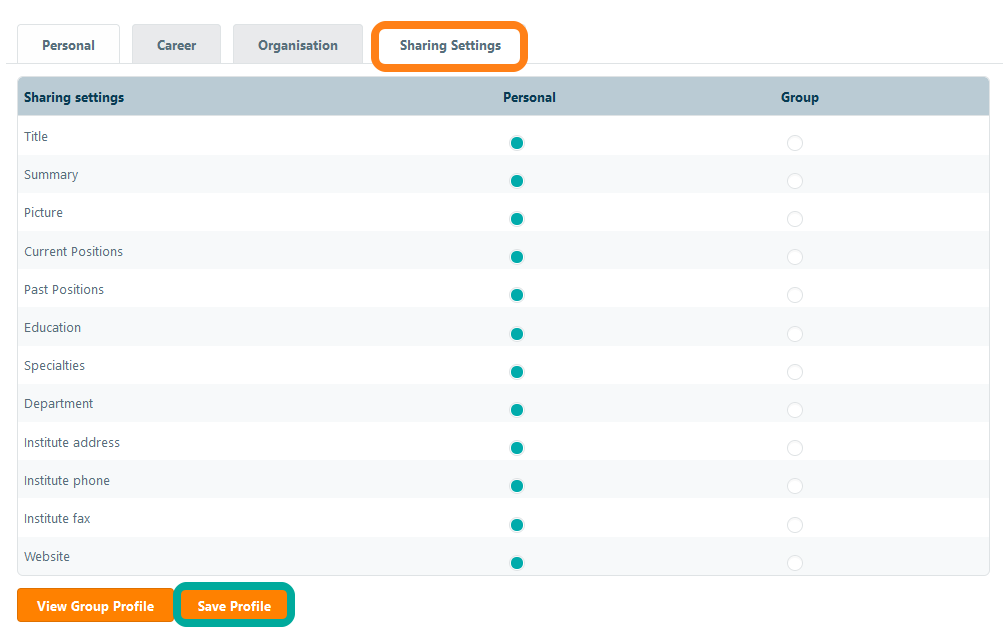Choose Group for Current Positions

(795, 257)
